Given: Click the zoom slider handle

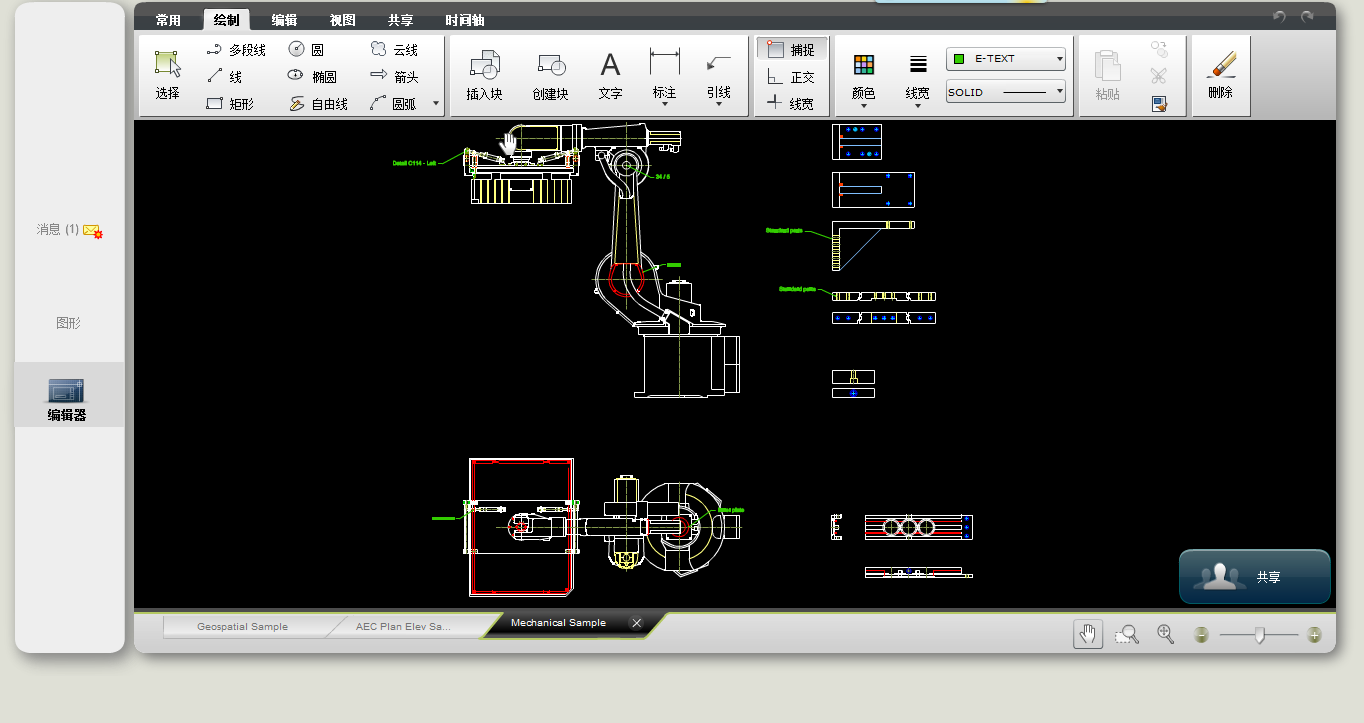Looking at the screenshot, I should point(1259,635).
